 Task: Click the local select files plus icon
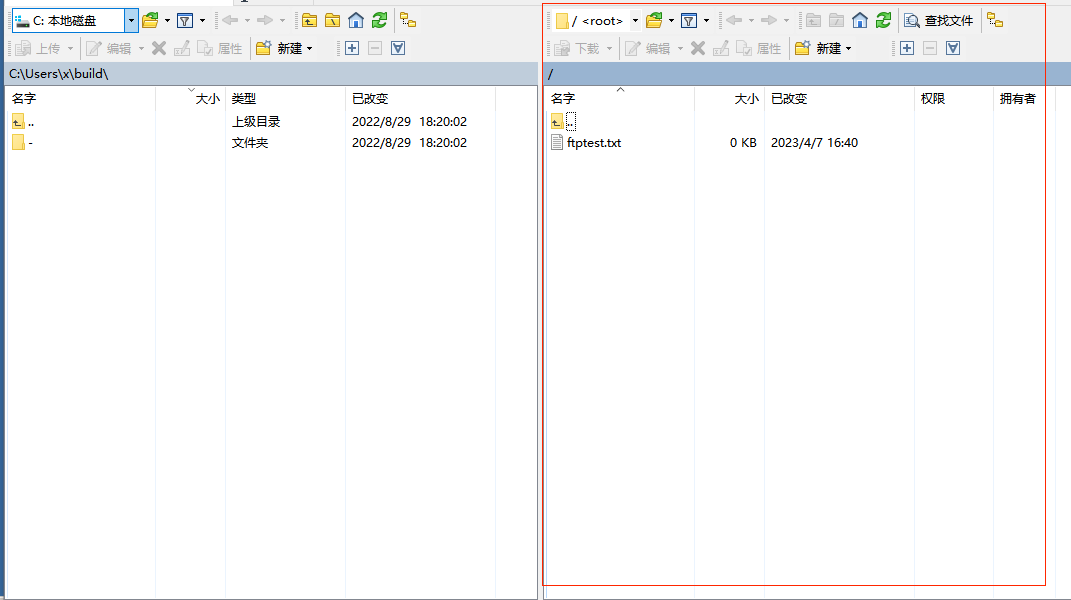coord(352,48)
